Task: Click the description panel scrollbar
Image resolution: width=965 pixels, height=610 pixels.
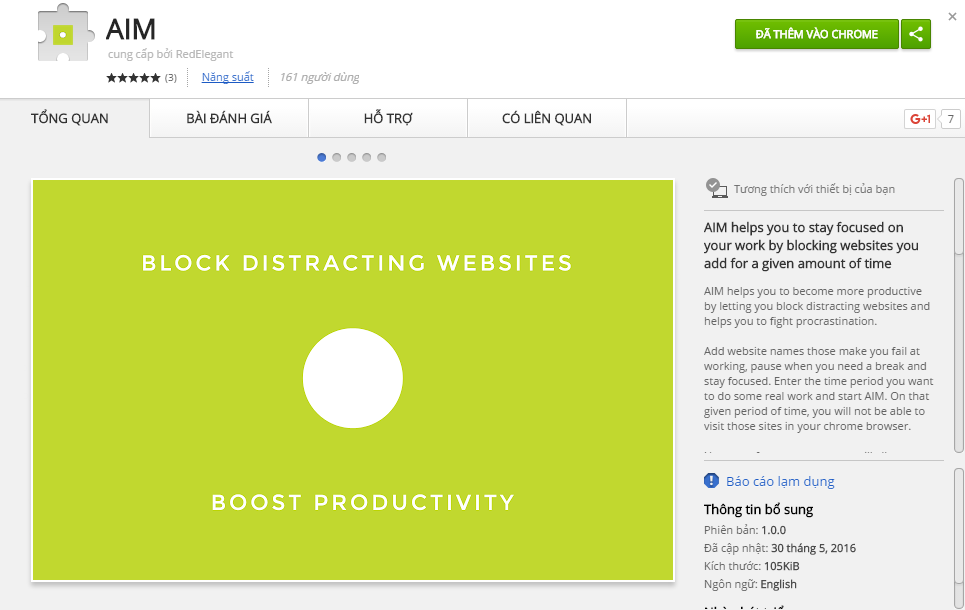Action: click(x=959, y=316)
